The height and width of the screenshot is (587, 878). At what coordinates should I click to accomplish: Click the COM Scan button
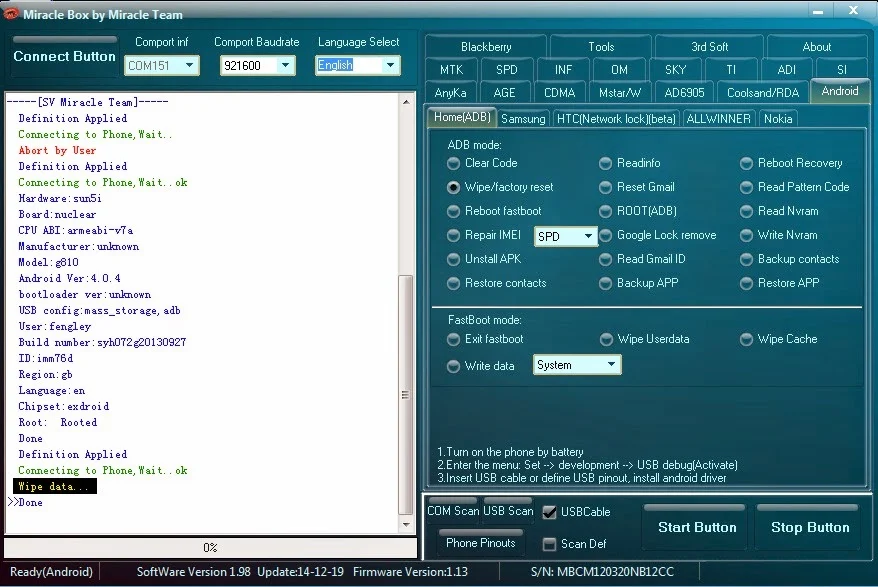(x=453, y=510)
